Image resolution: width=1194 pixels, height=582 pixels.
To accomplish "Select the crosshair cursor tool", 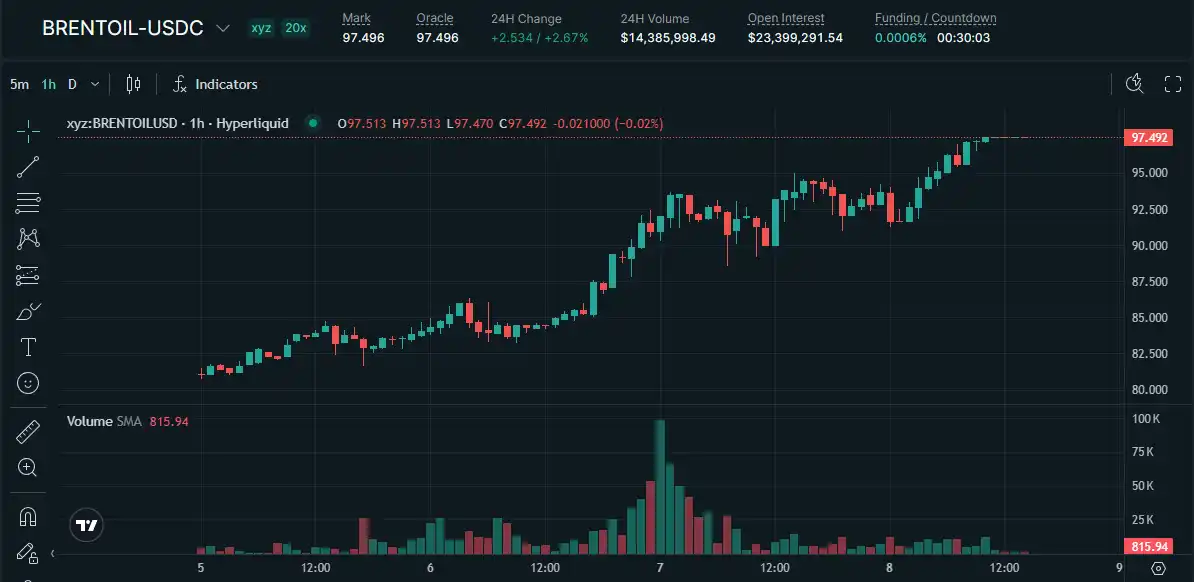I will click(28, 130).
